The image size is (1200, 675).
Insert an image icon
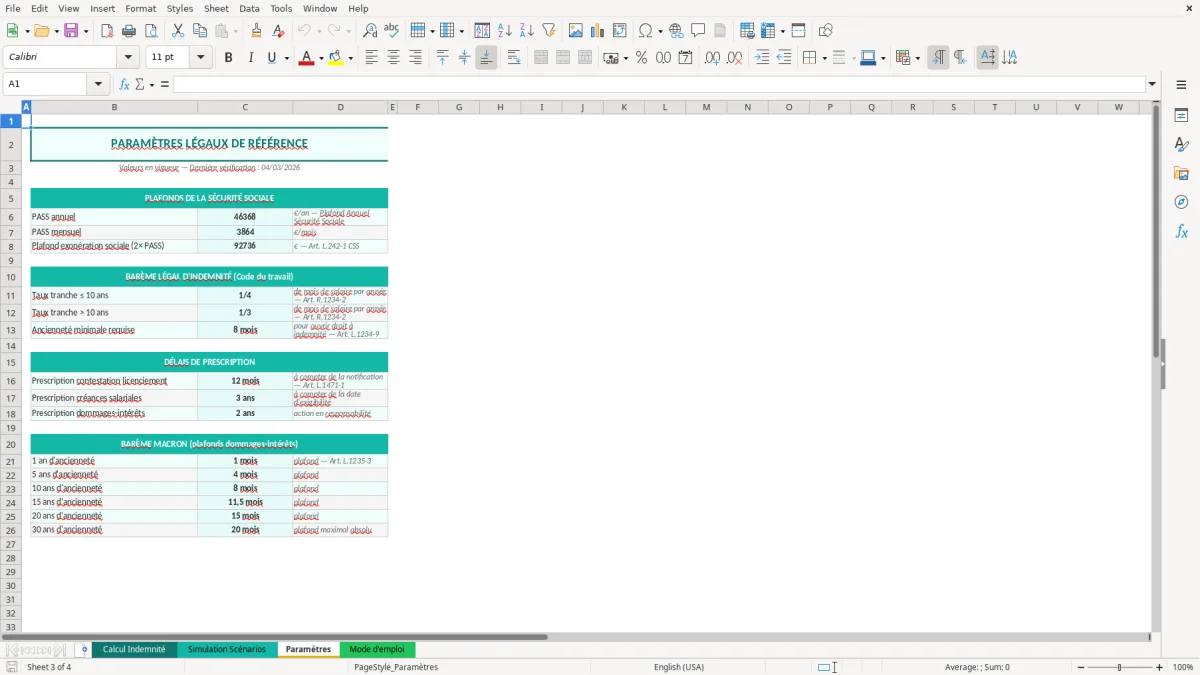tap(576, 31)
